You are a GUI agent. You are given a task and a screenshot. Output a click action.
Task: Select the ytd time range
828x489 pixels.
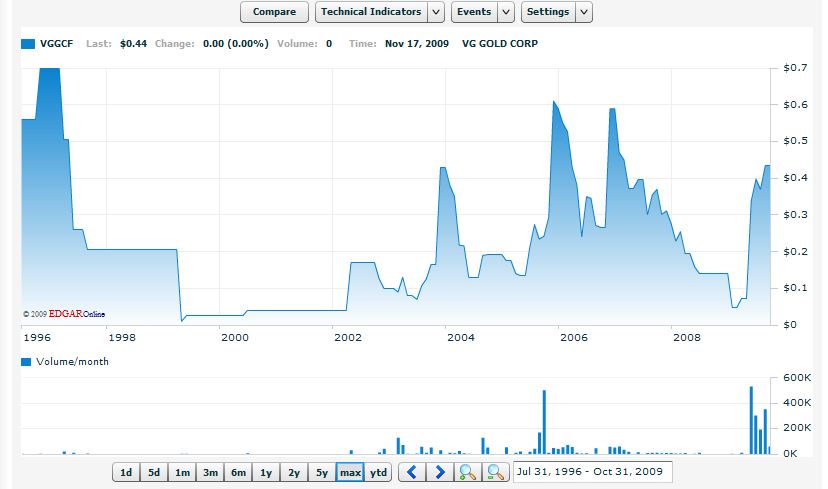point(378,472)
